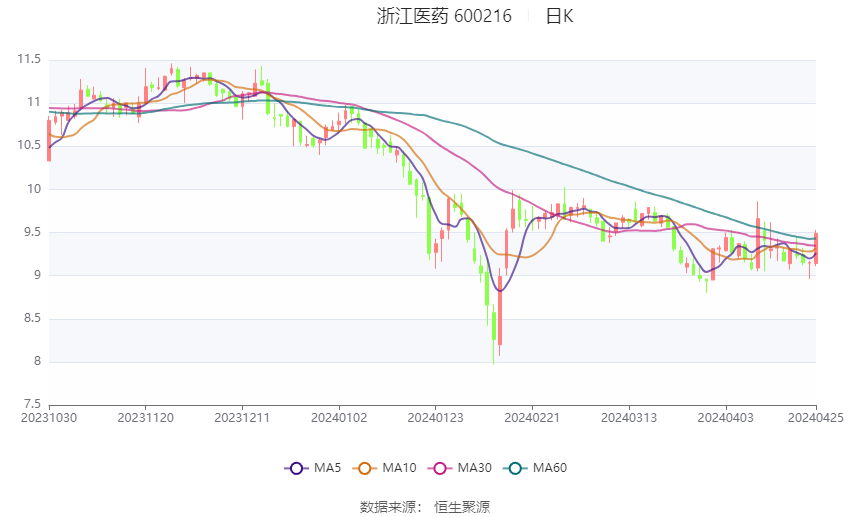Select the 20240102 date on the axis

[x=338, y=417]
